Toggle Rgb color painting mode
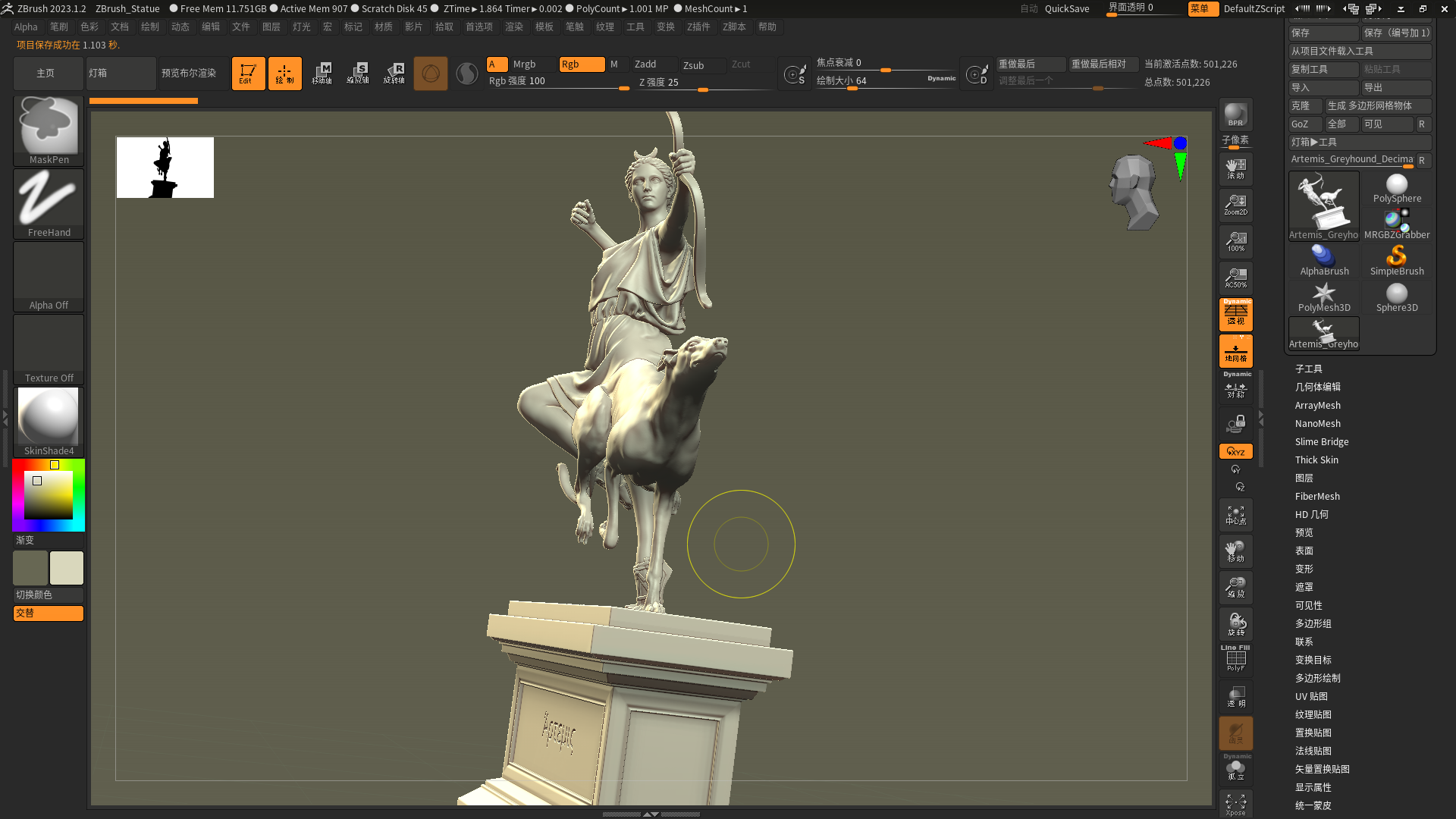1456x819 pixels. pos(580,63)
